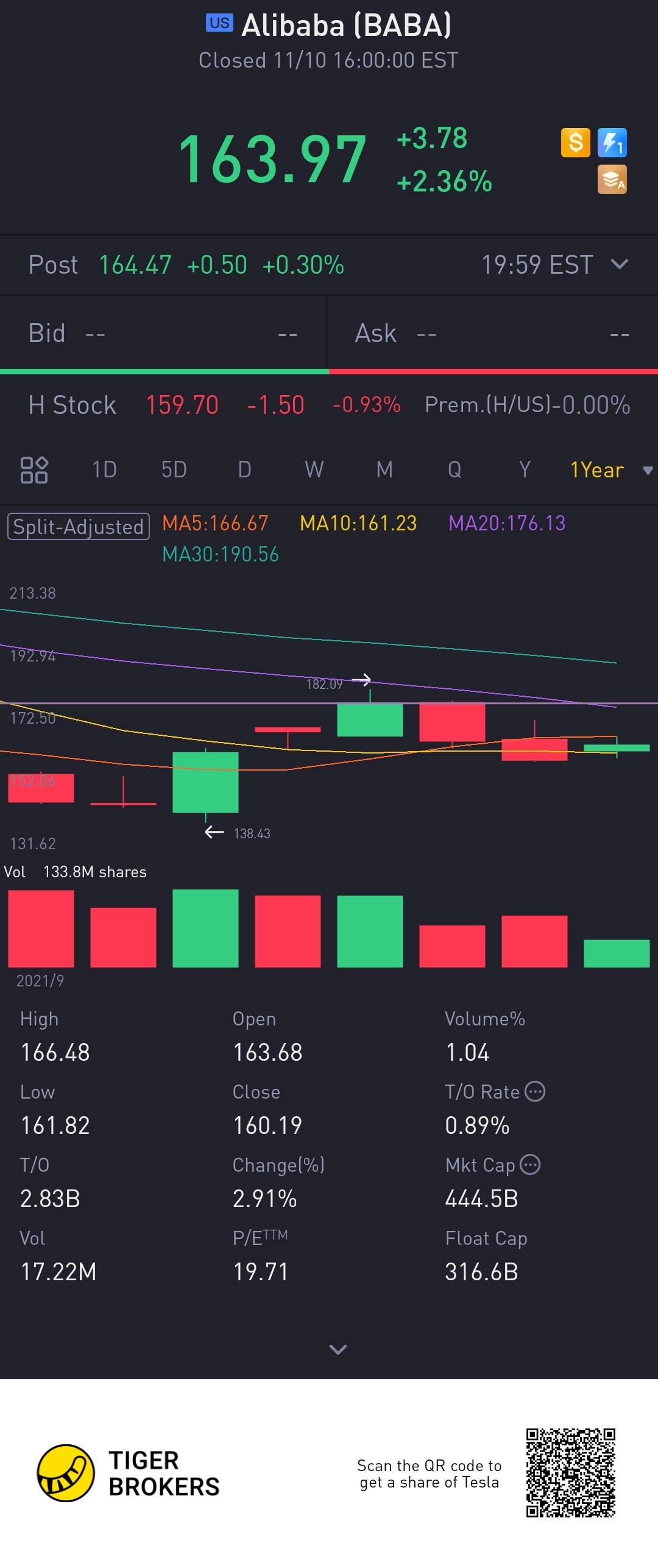The width and height of the screenshot is (658, 1568).
Task: Tap the Change(%) value 2.91%
Action: pyautogui.click(x=265, y=1199)
